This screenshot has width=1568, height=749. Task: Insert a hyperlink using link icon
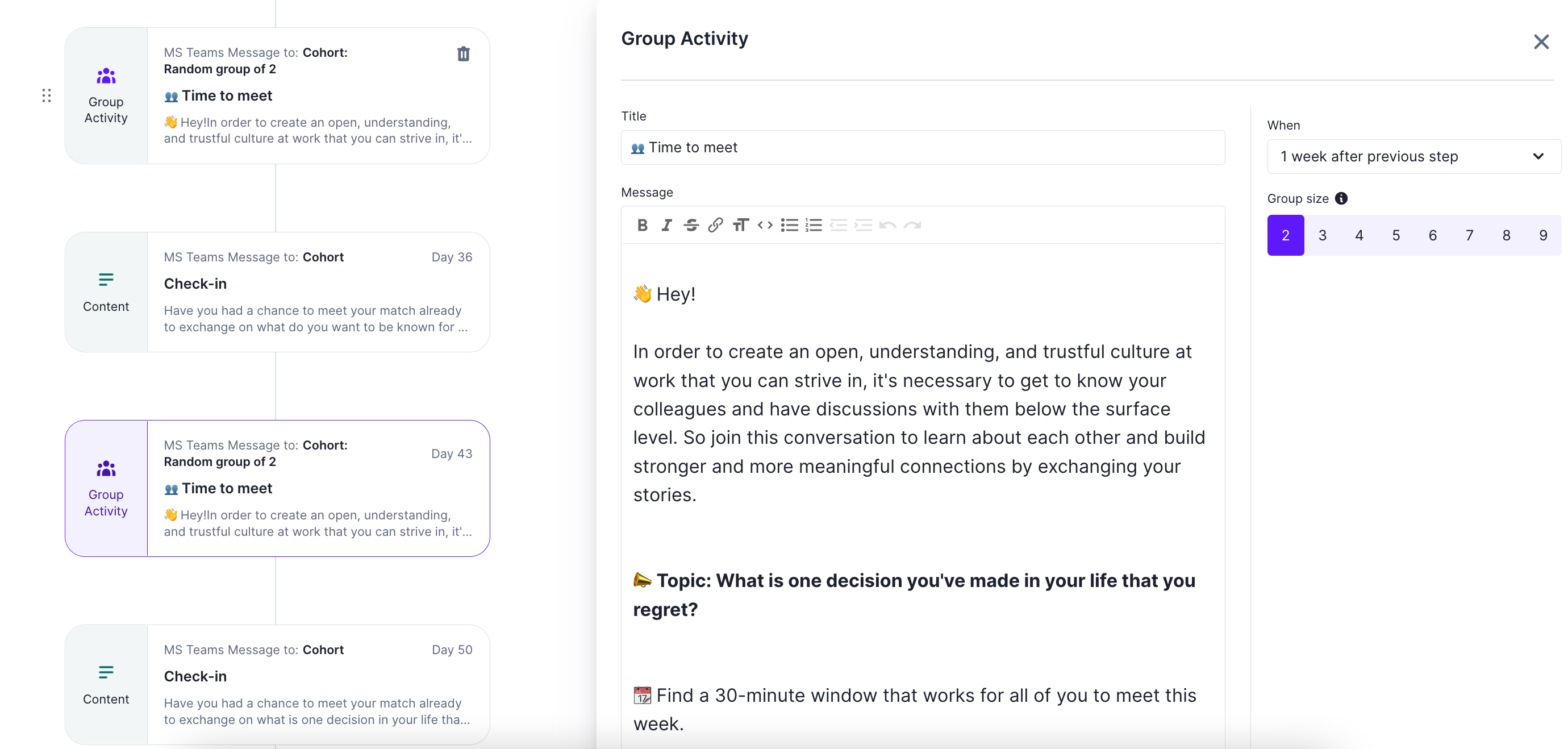[715, 225]
